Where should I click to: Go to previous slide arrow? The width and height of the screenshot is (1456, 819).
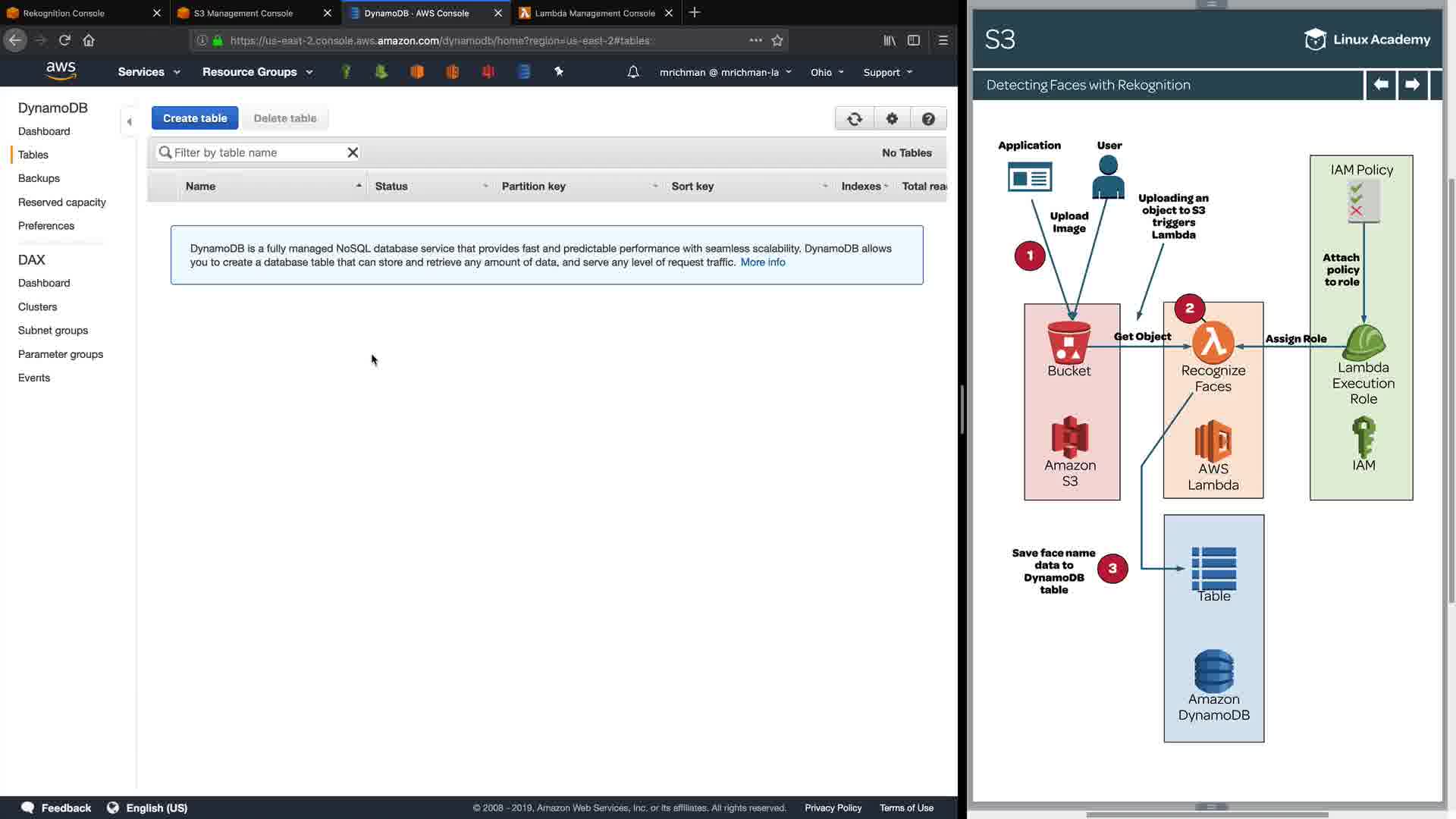click(1381, 85)
